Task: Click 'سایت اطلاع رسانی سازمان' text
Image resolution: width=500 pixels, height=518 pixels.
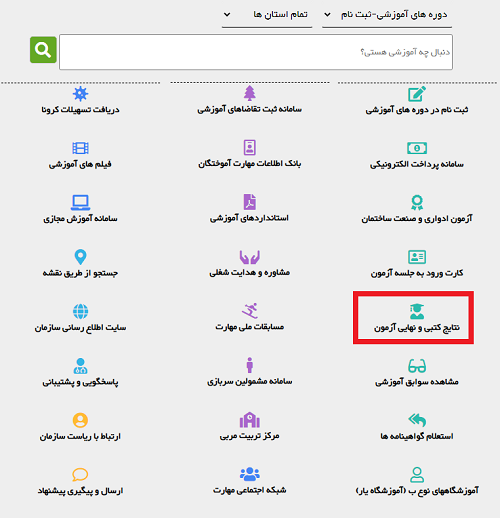Action: [80, 327]
